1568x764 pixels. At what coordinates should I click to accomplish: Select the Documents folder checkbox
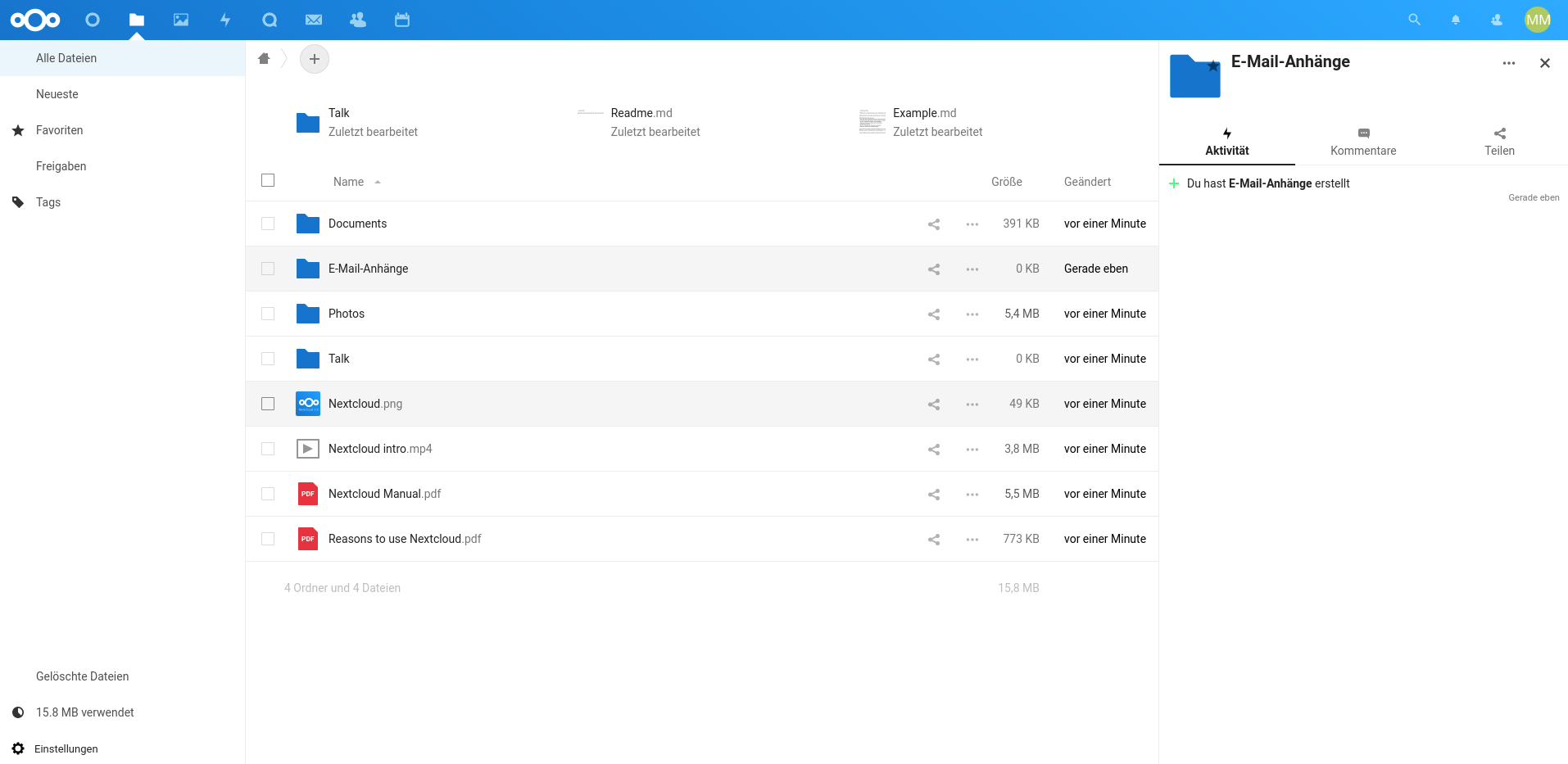click(x=268, y=224)
